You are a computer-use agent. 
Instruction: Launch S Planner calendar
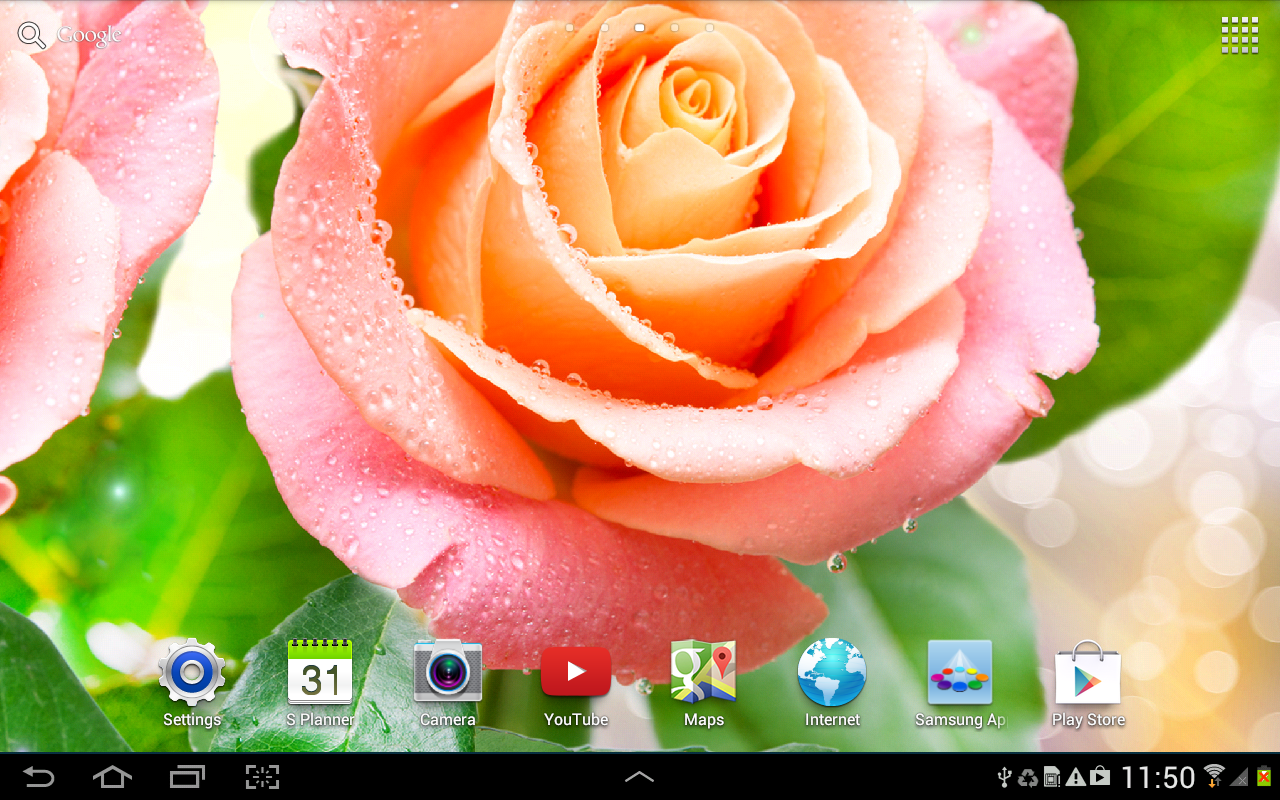click(x=320, y=682)
